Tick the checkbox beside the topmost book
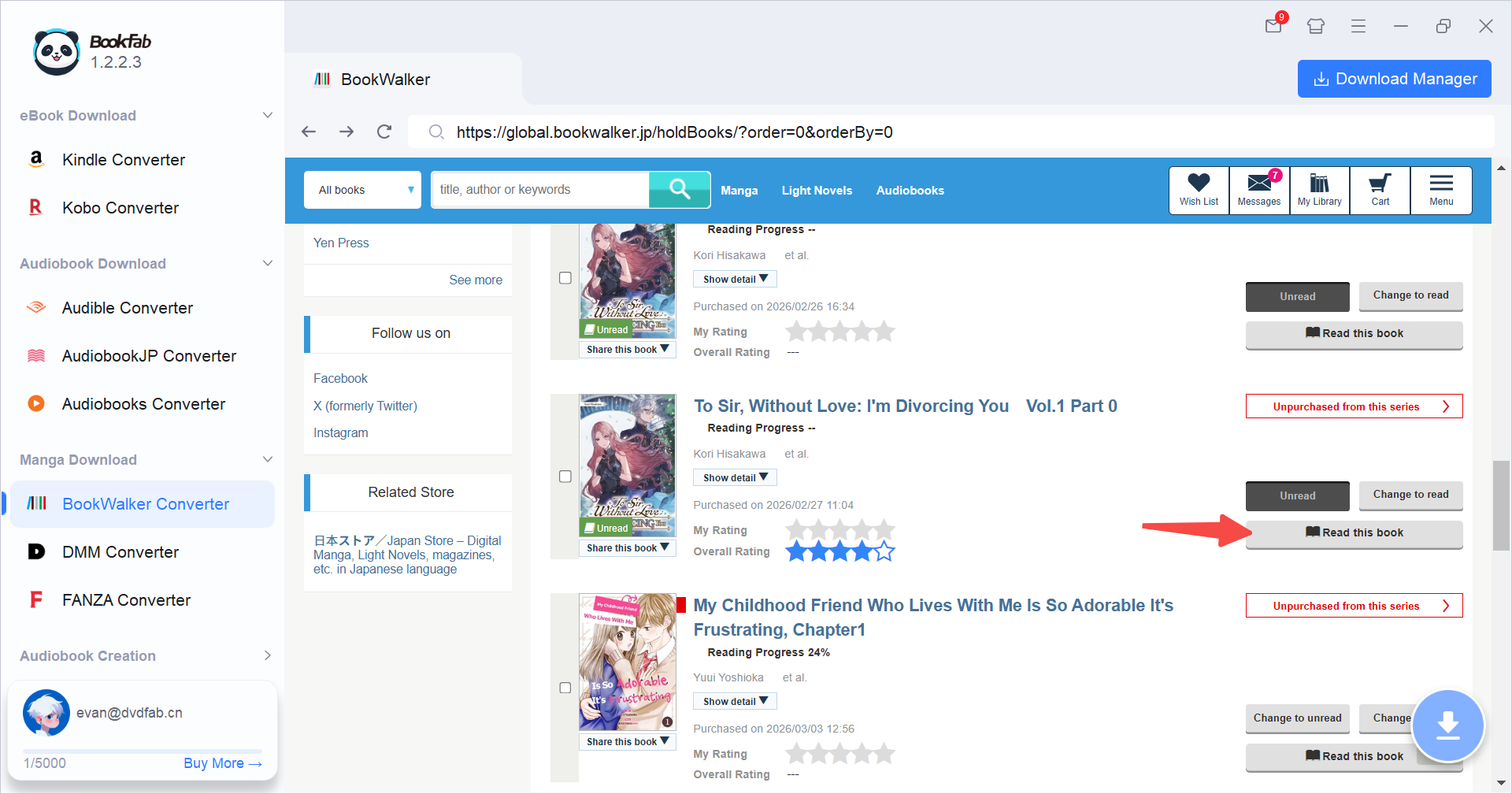 (x=565, y=277)
